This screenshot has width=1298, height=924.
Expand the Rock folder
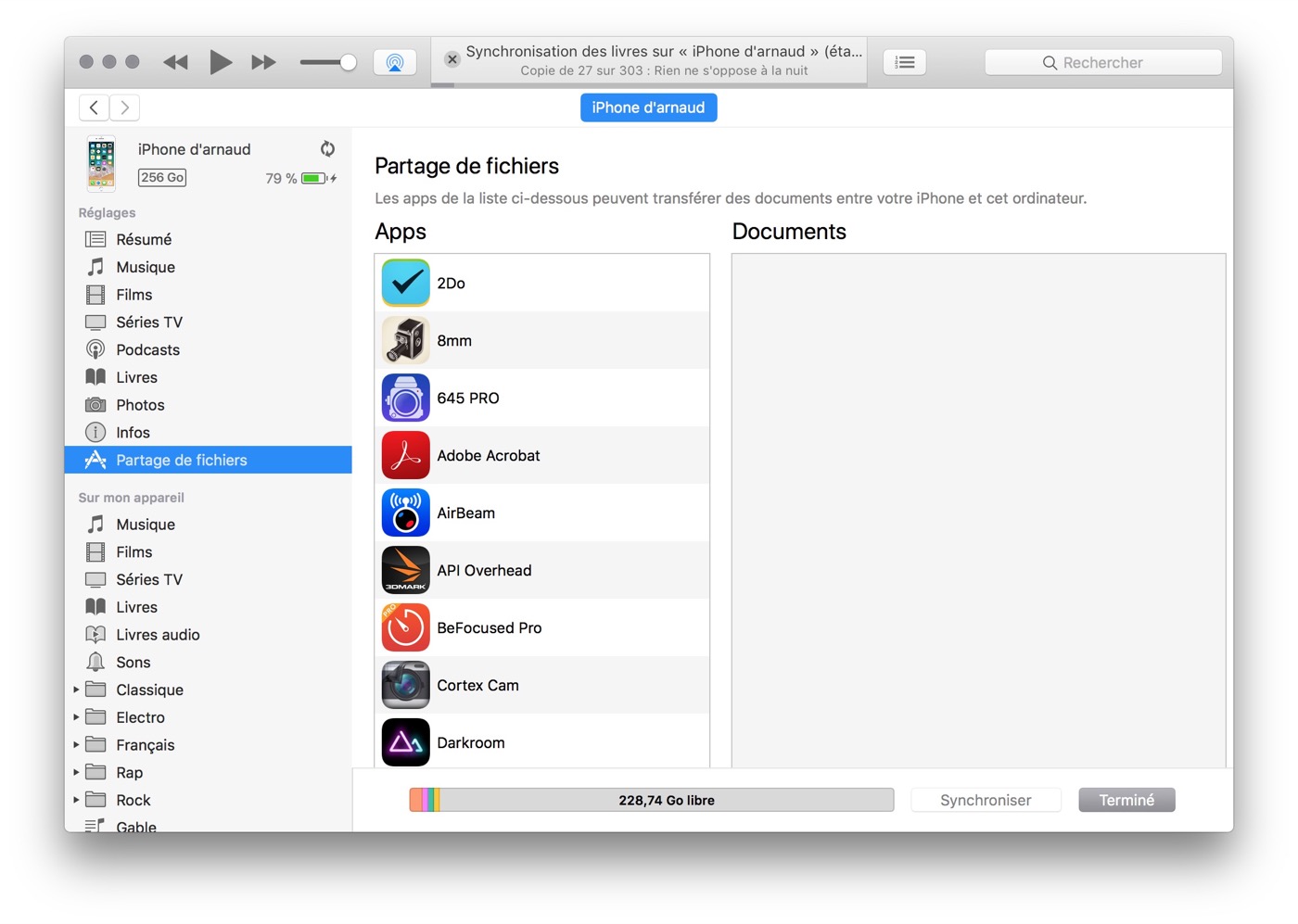pos(76,800)
